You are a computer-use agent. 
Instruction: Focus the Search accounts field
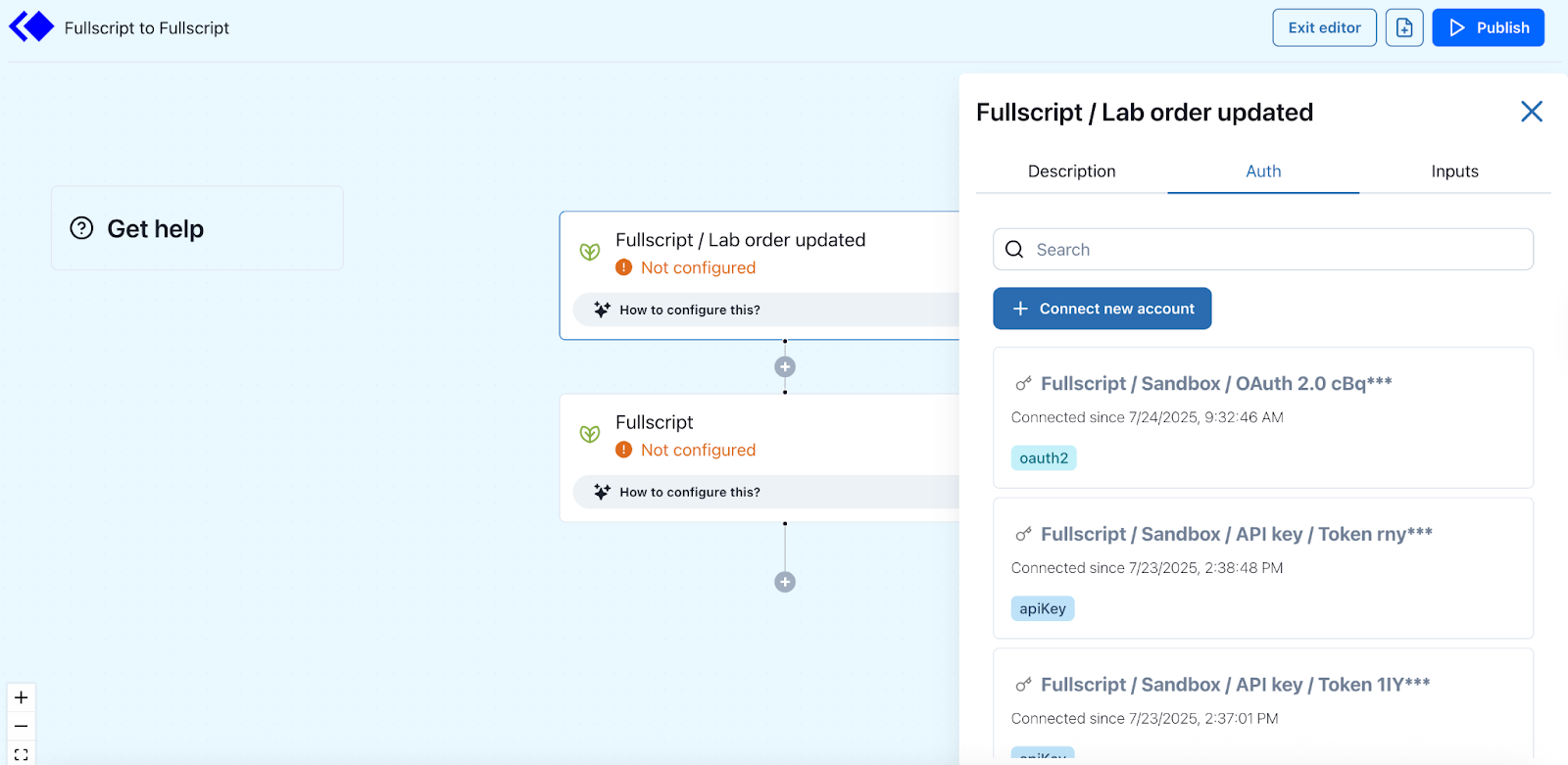pos(1262,250)
